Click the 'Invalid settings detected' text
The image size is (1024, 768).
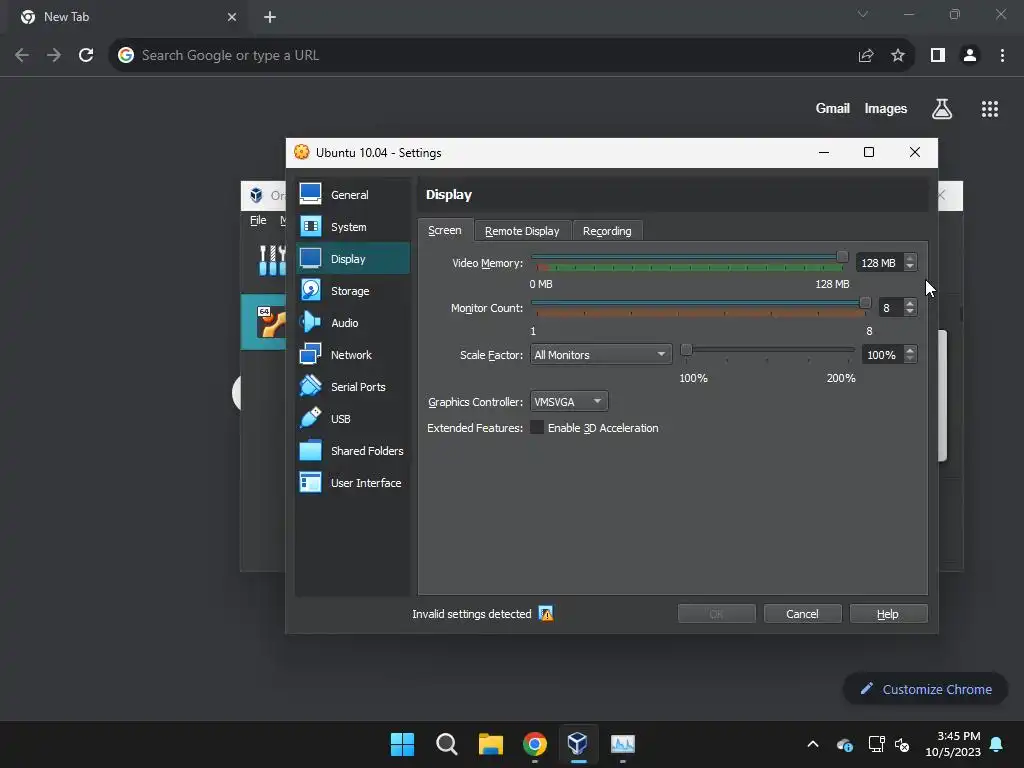coord(472,614)
